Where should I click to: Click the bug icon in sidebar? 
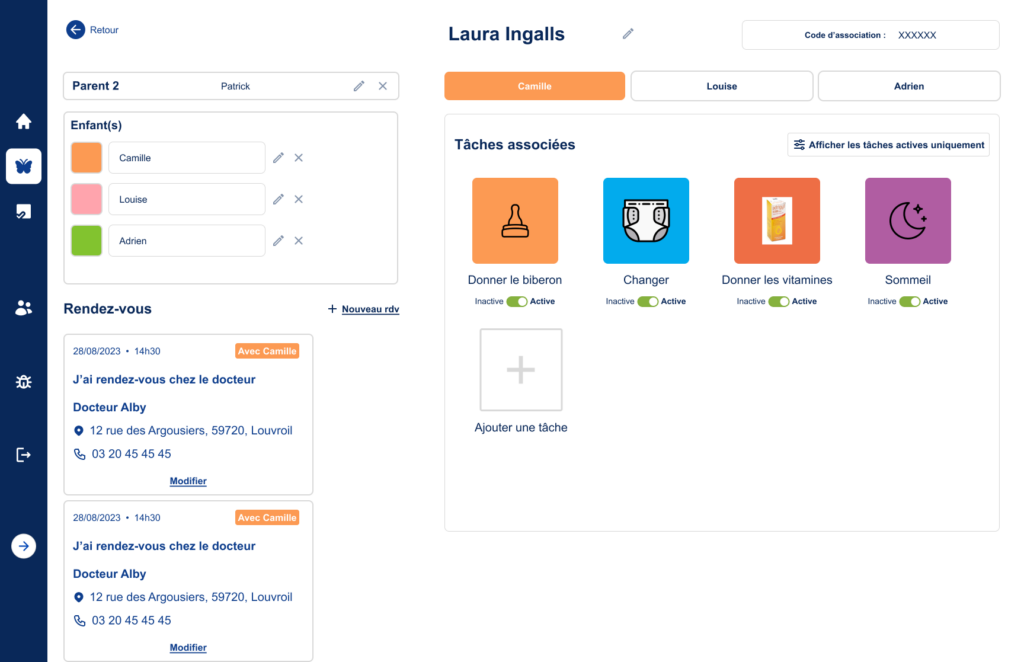click(x=24, y=382)
